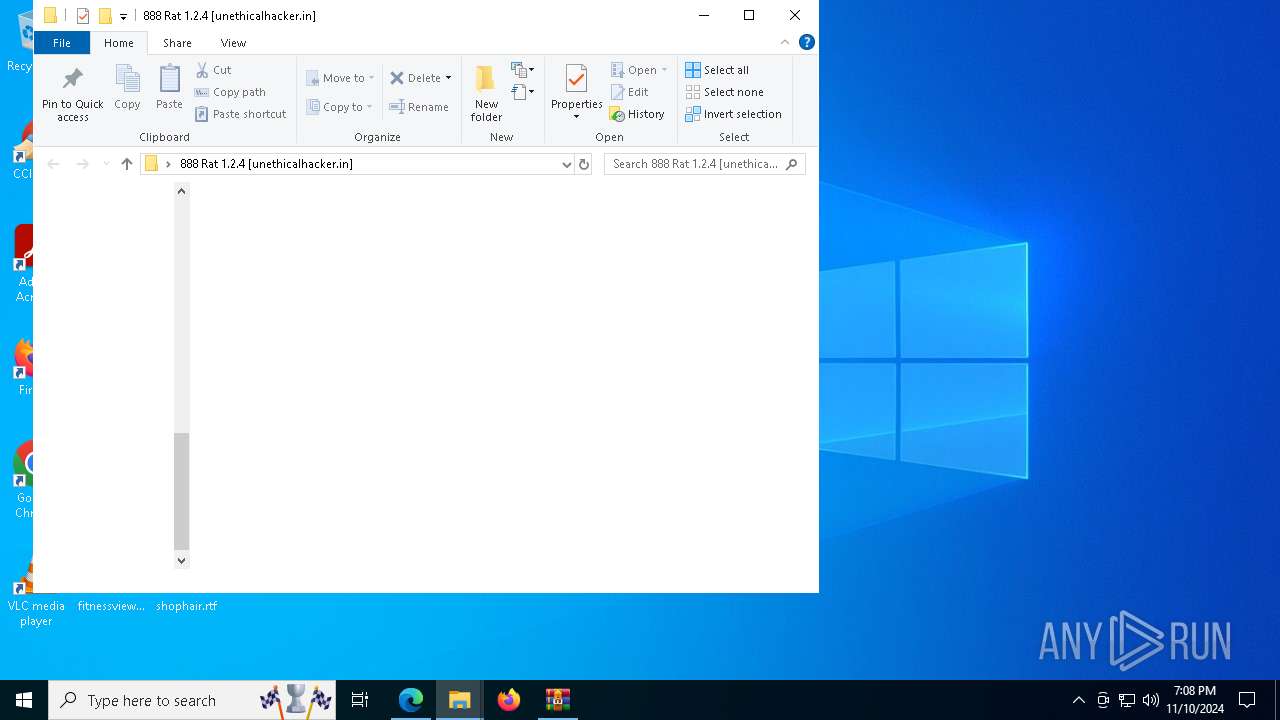Open Customize Quick Access Toolbar arrow

pos(123,16)
